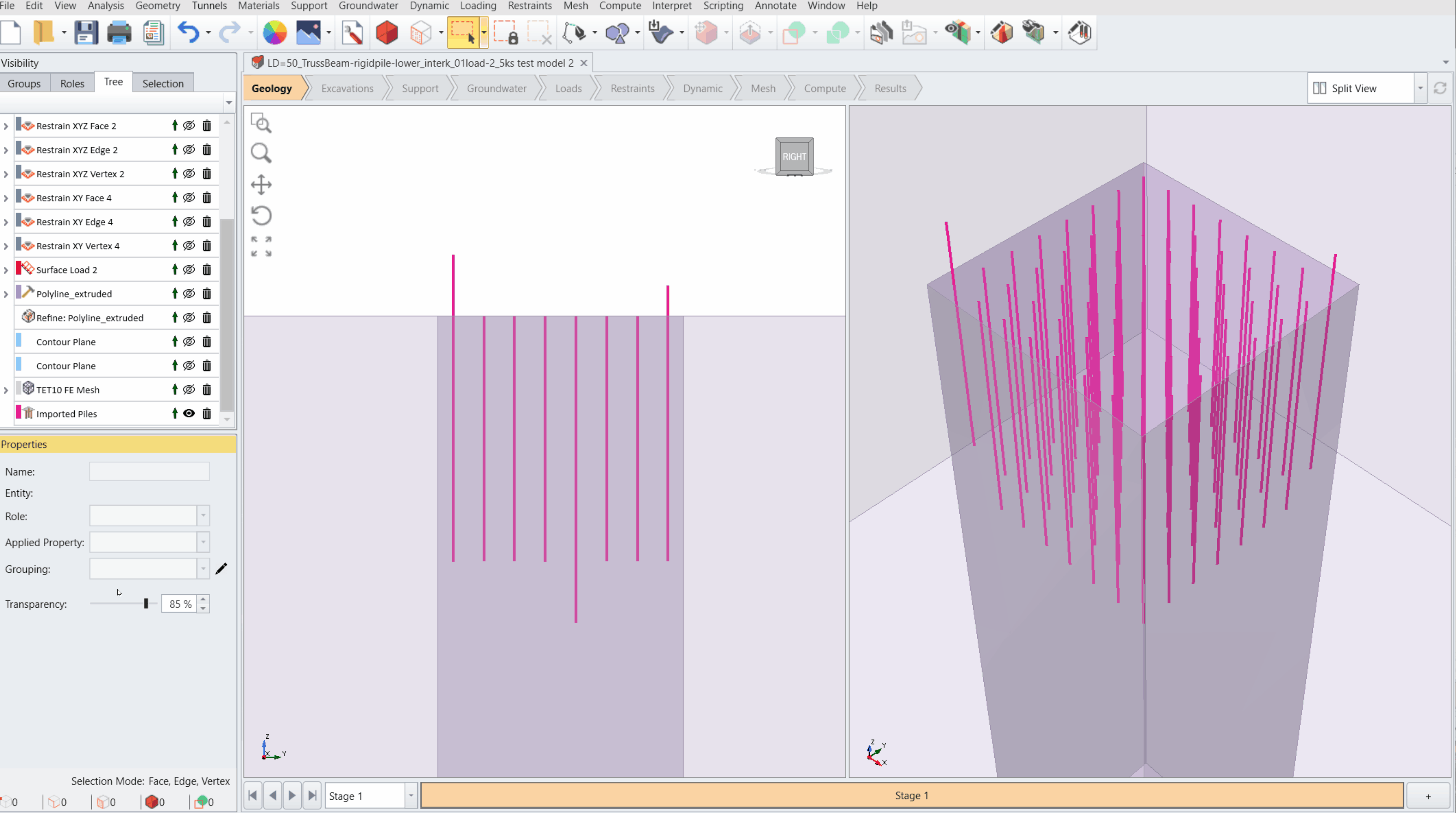Viewport: 1456px width, 813px height.
Task: Toggle visibility of Surface Load 2
Action: [189, 270]
